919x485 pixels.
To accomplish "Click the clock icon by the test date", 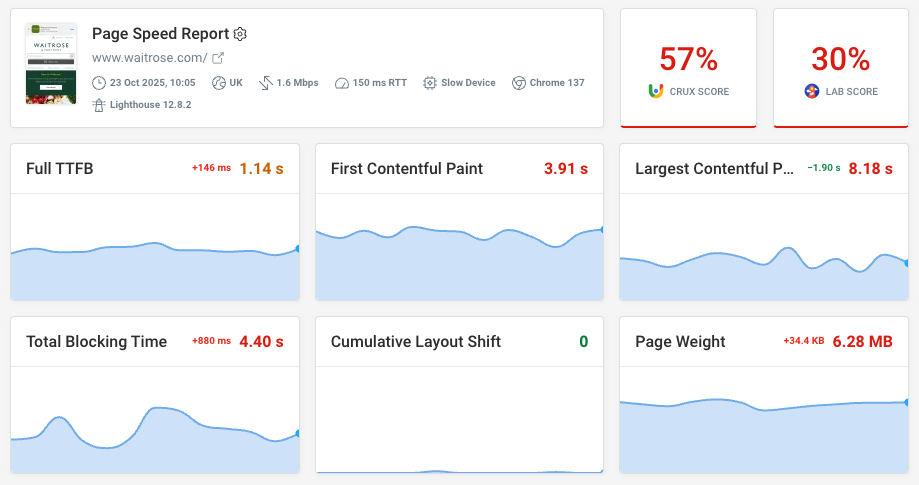I will (98, 83).
